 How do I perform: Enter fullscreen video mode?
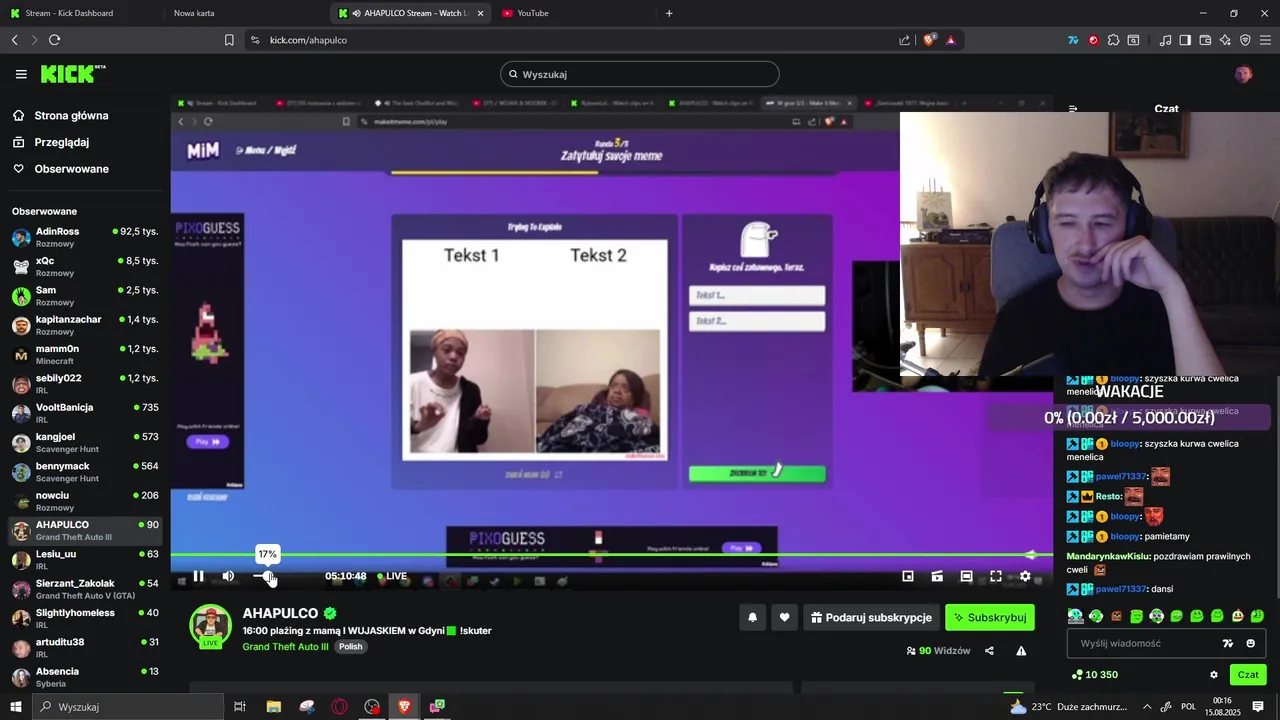click(996, 576)
